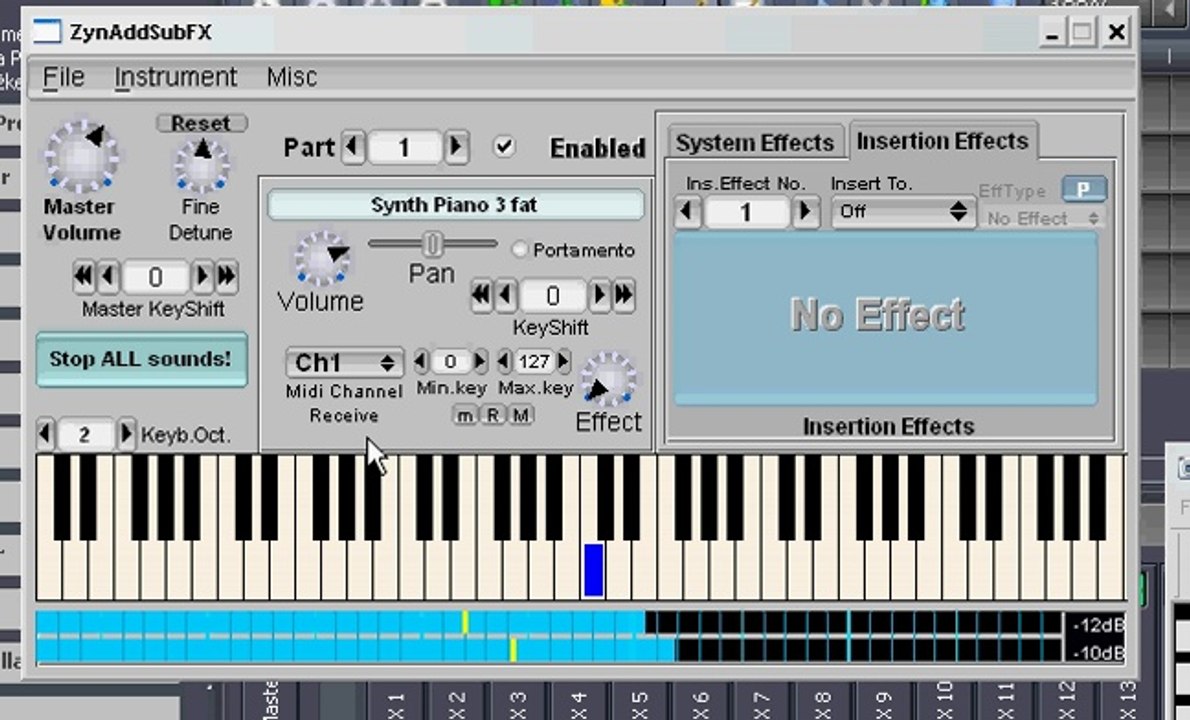This screenshot has height=720, width=1190.
Task: Click the Min.key 0 value field
Action: (x=451, y=362)
